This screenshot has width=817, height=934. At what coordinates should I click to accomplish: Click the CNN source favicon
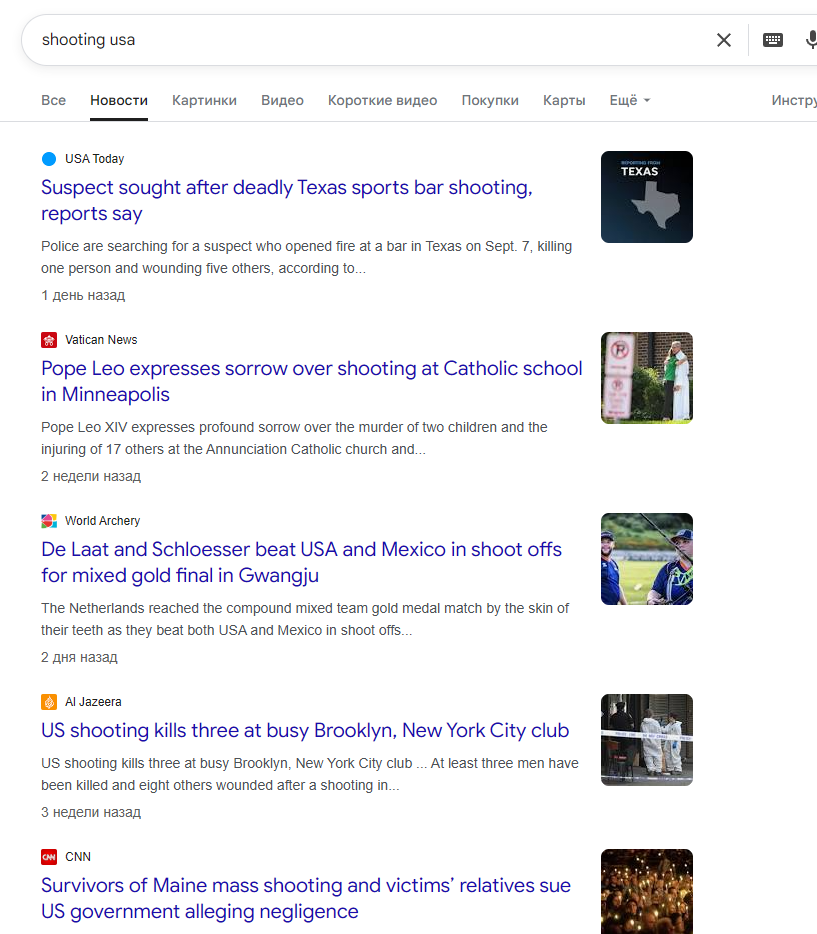point(49,857)
